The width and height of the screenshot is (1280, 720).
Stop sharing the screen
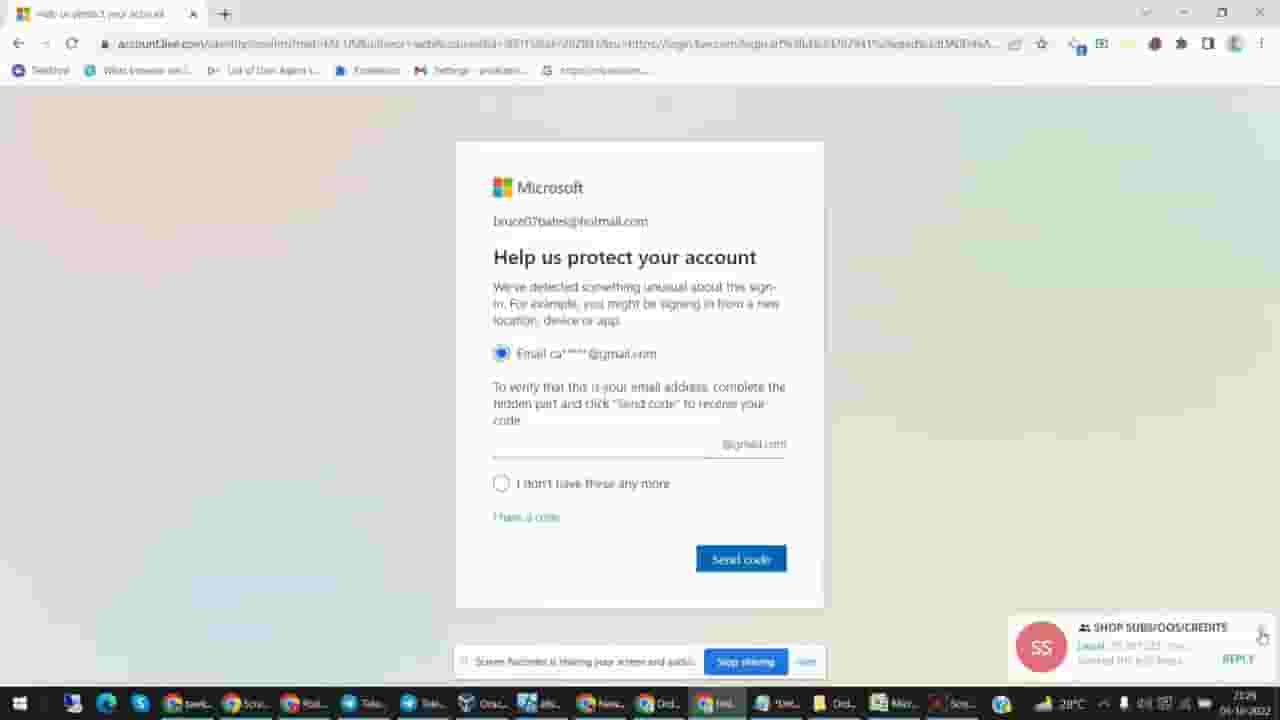pos(745,662)
